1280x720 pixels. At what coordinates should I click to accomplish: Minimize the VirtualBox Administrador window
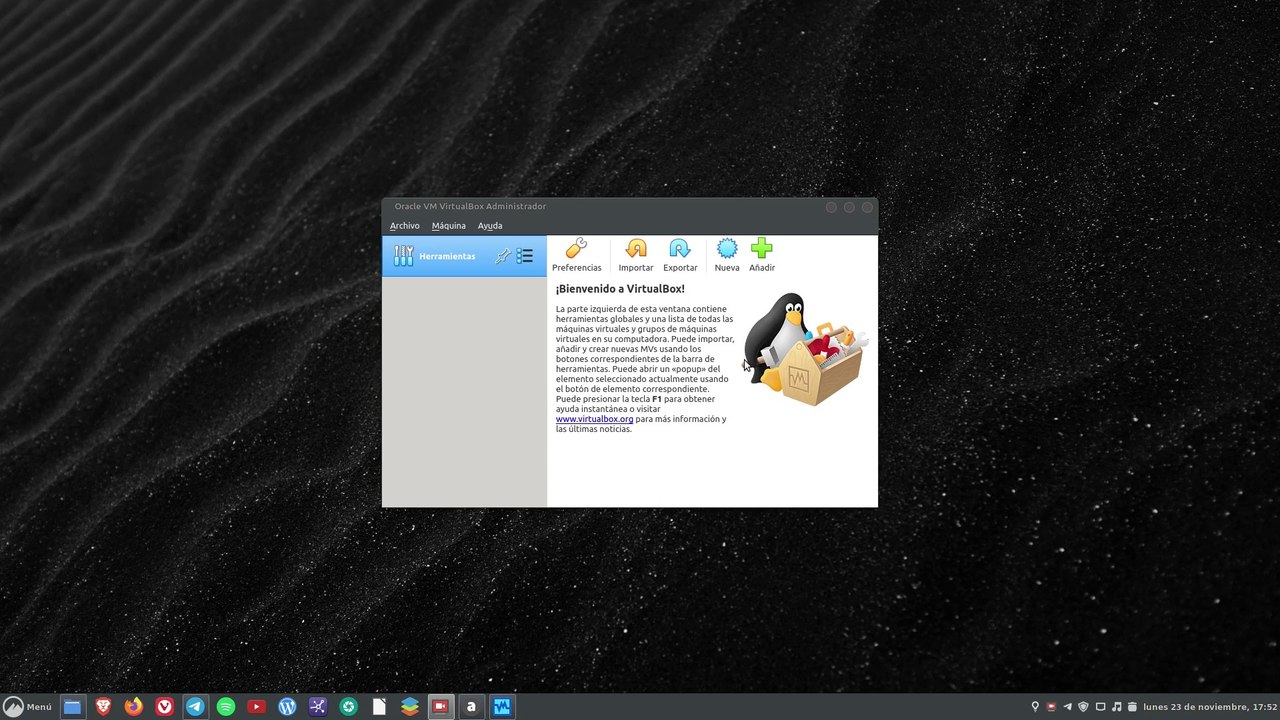coord(831,207)
